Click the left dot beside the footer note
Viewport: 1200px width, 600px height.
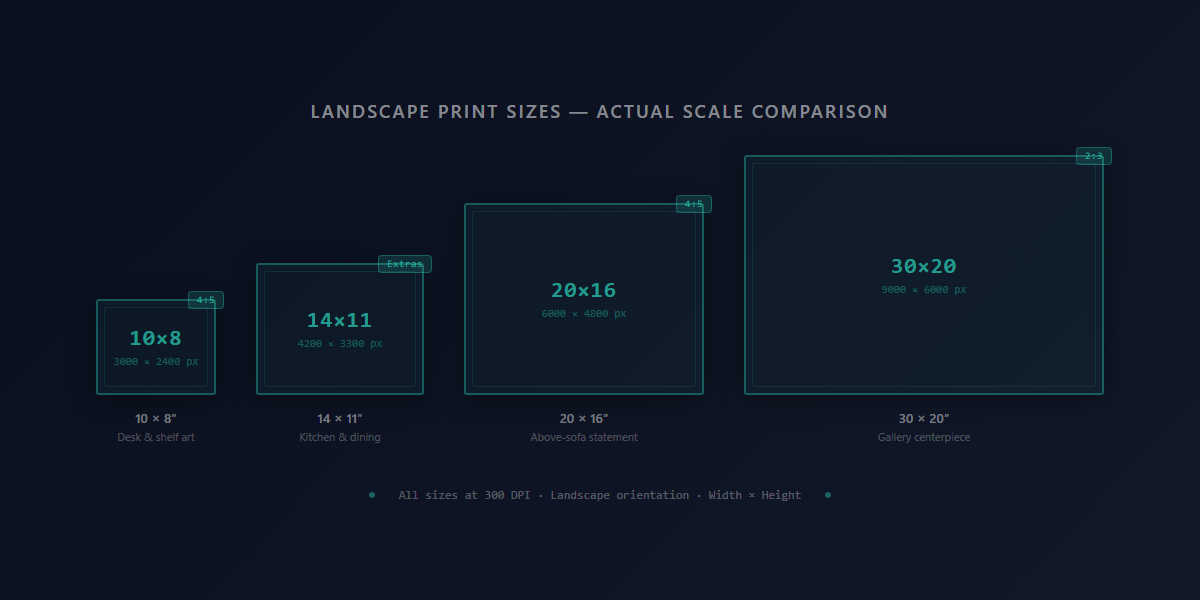[x=371, y=494]
